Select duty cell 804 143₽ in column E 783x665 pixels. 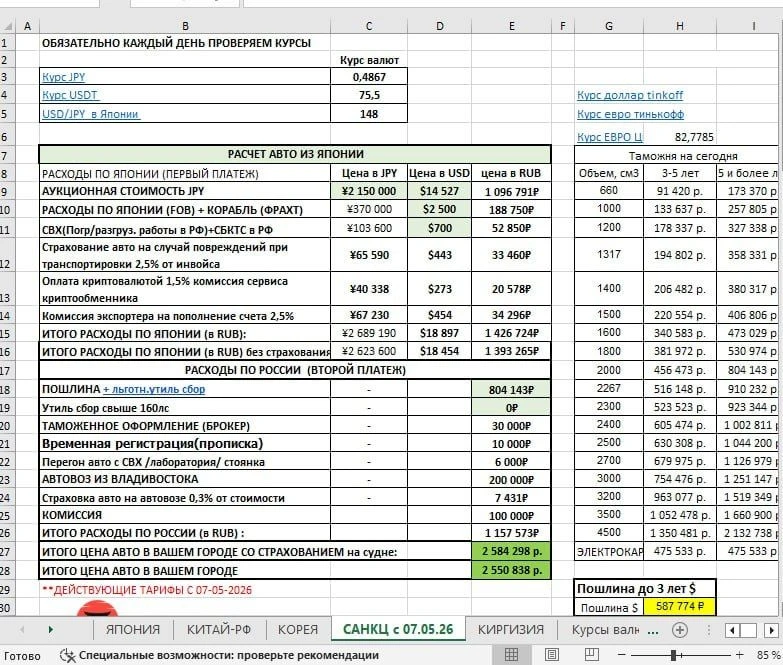[511, 389]
